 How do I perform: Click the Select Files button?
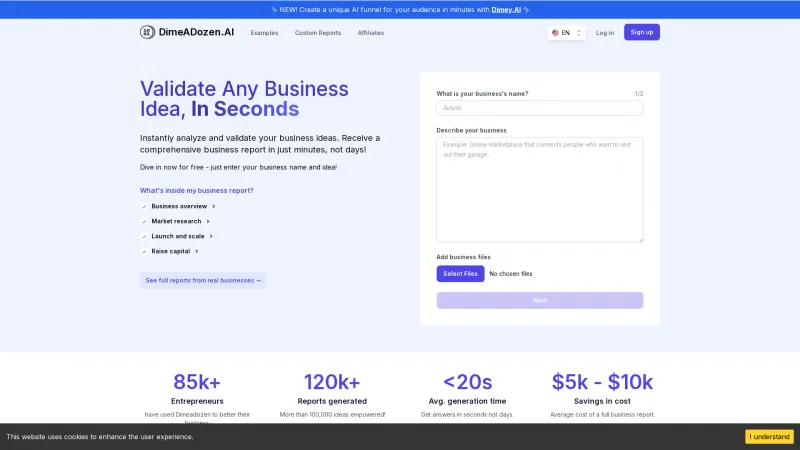click(460, 273)
